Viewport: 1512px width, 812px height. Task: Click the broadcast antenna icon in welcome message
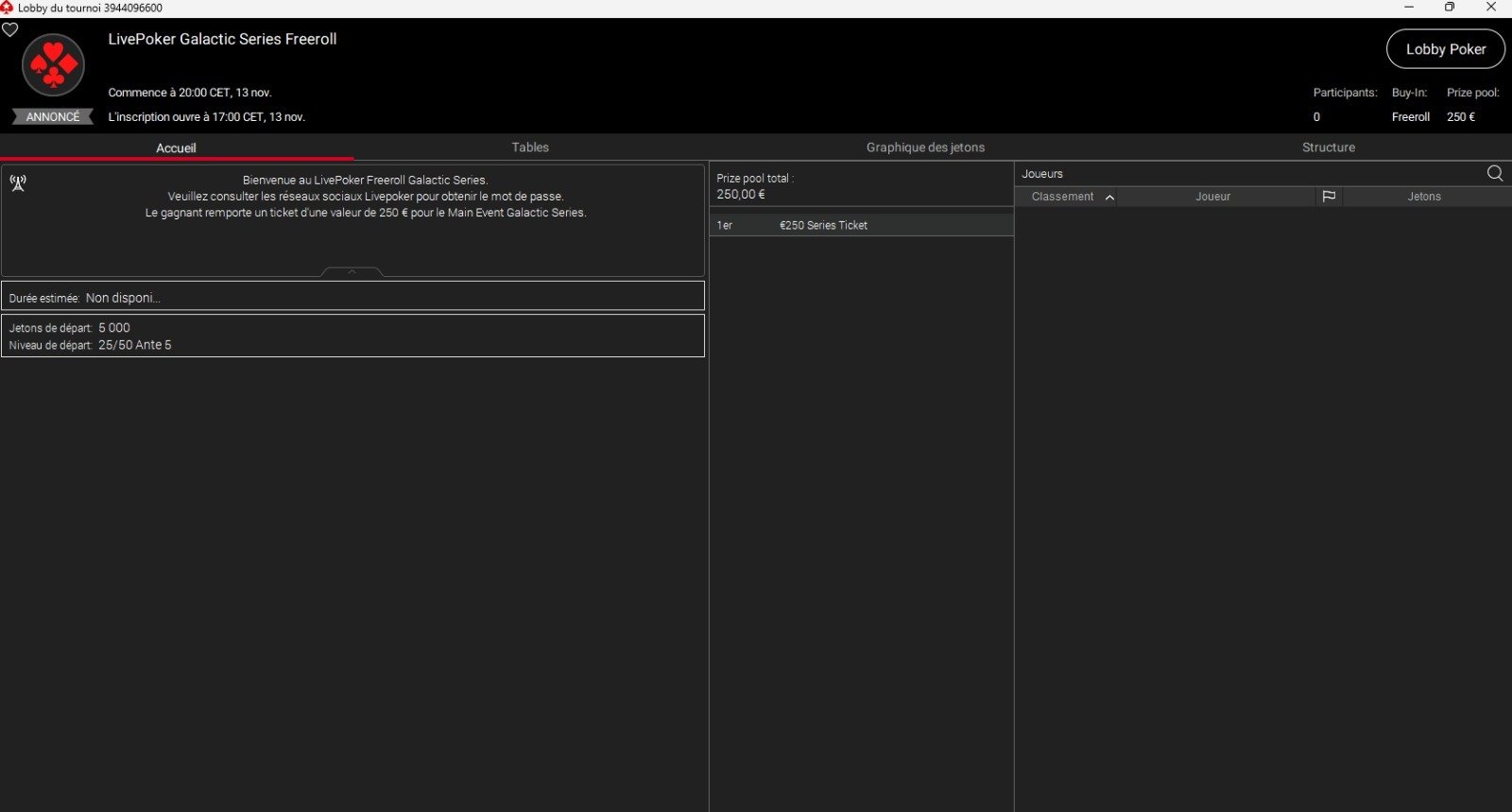(18, 182)
